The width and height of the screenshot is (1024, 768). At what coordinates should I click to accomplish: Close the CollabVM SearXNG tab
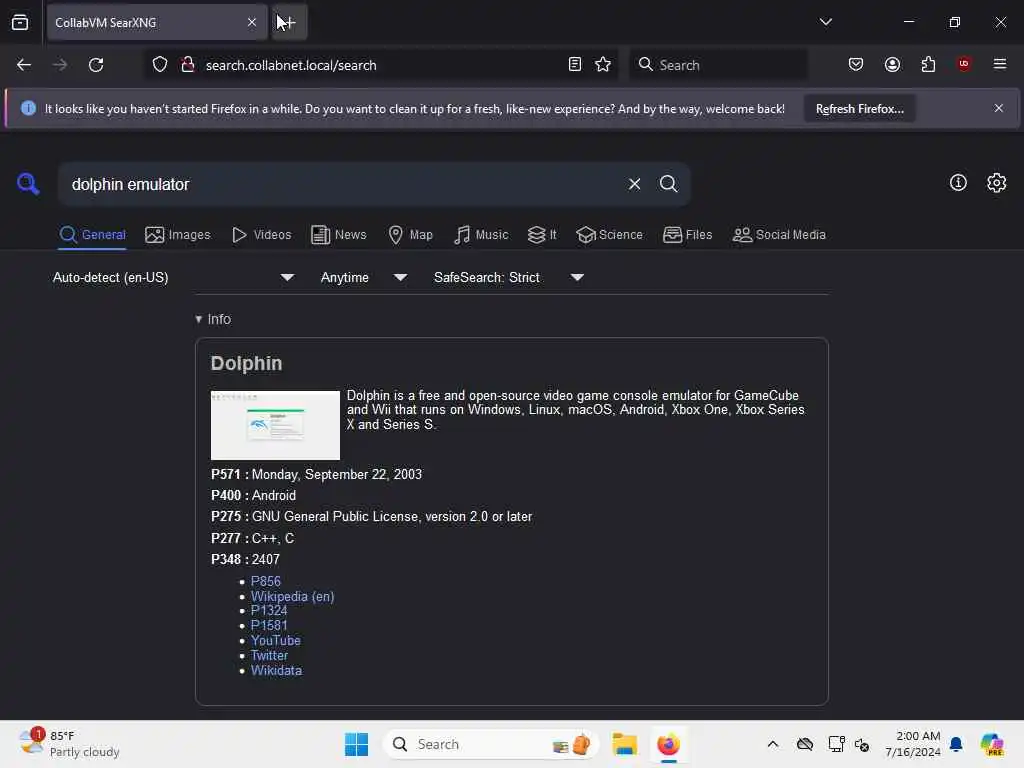[252, 22]
